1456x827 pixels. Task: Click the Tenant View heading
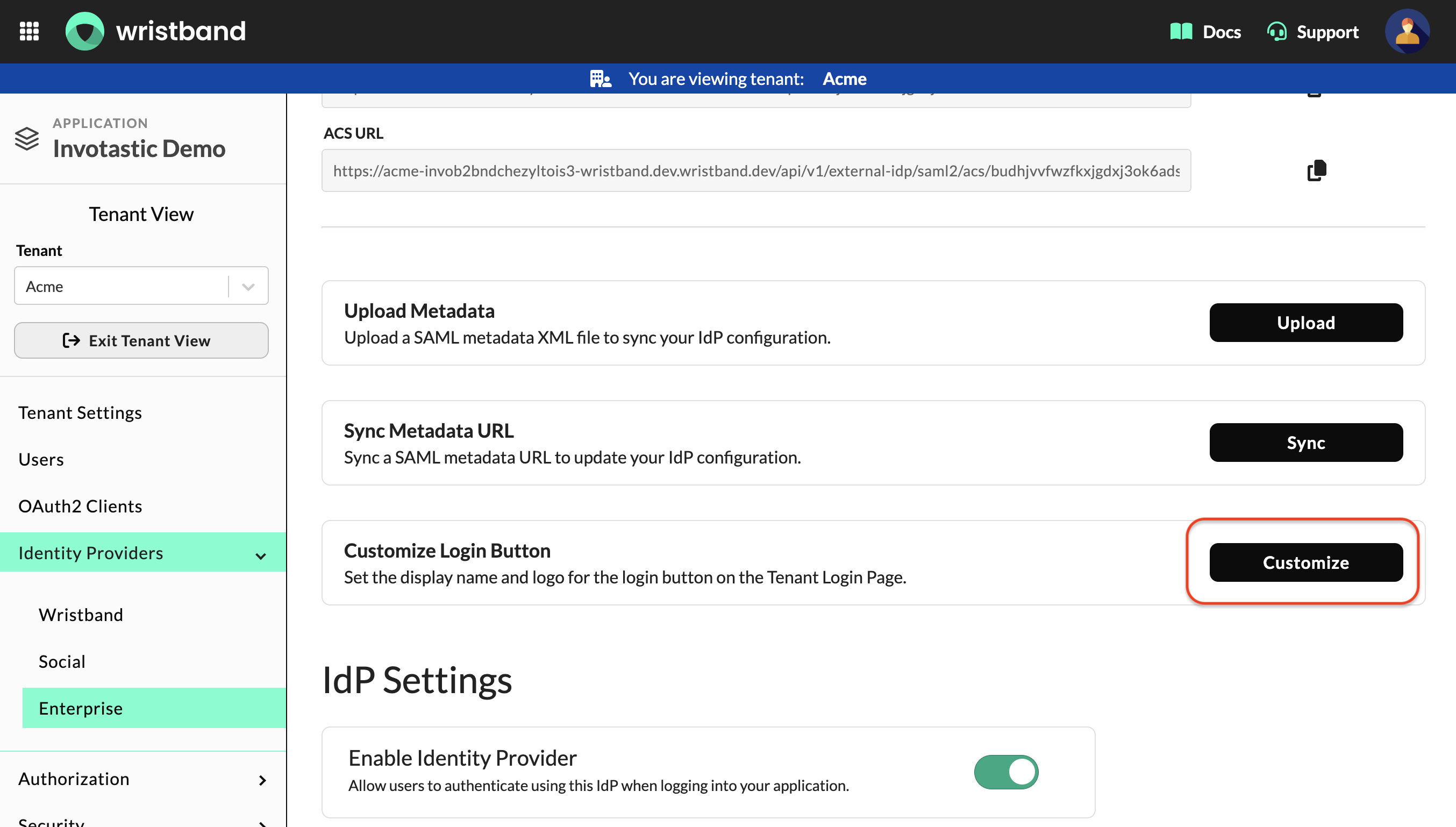141,214
